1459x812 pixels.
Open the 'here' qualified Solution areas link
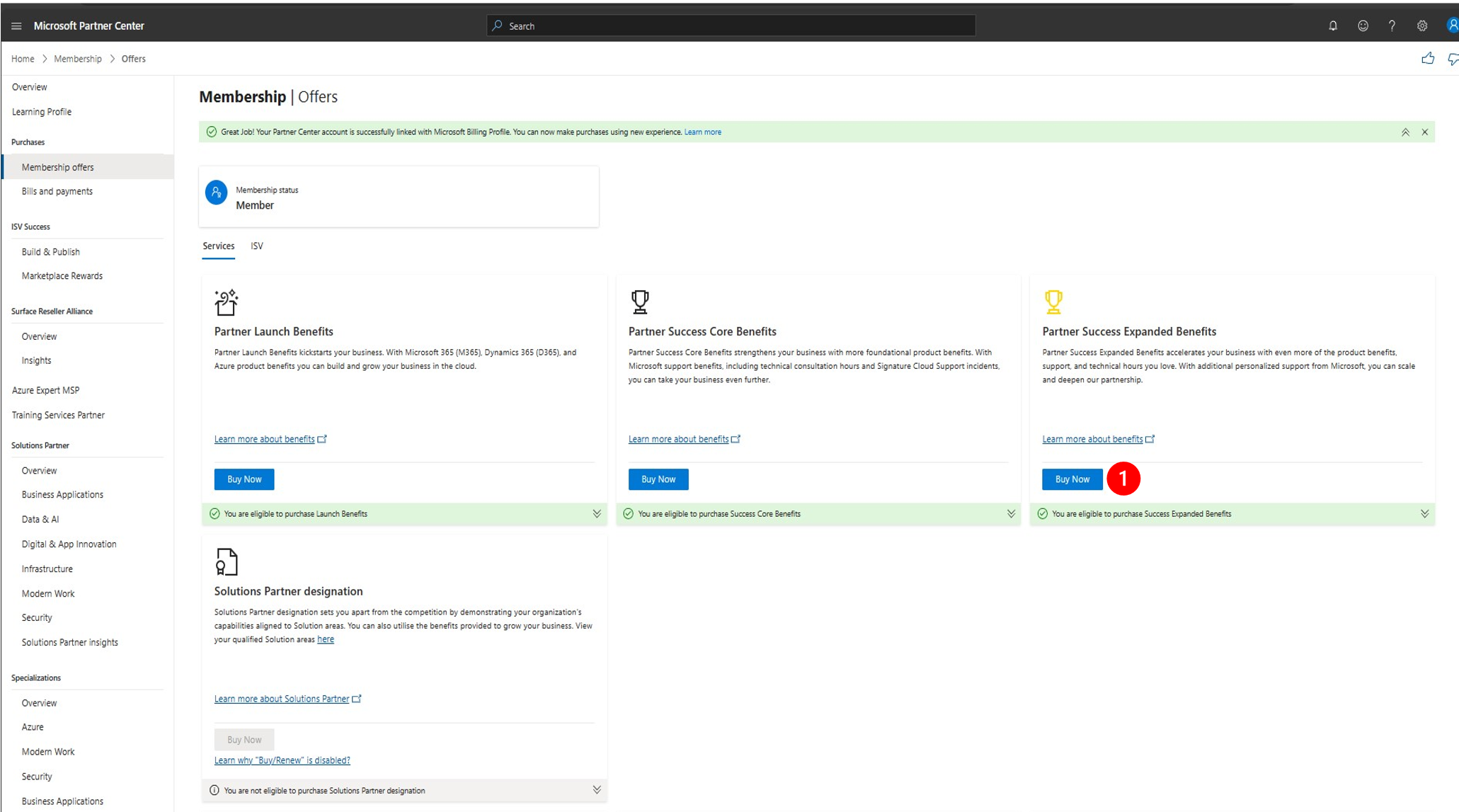(x=326, y=639)
